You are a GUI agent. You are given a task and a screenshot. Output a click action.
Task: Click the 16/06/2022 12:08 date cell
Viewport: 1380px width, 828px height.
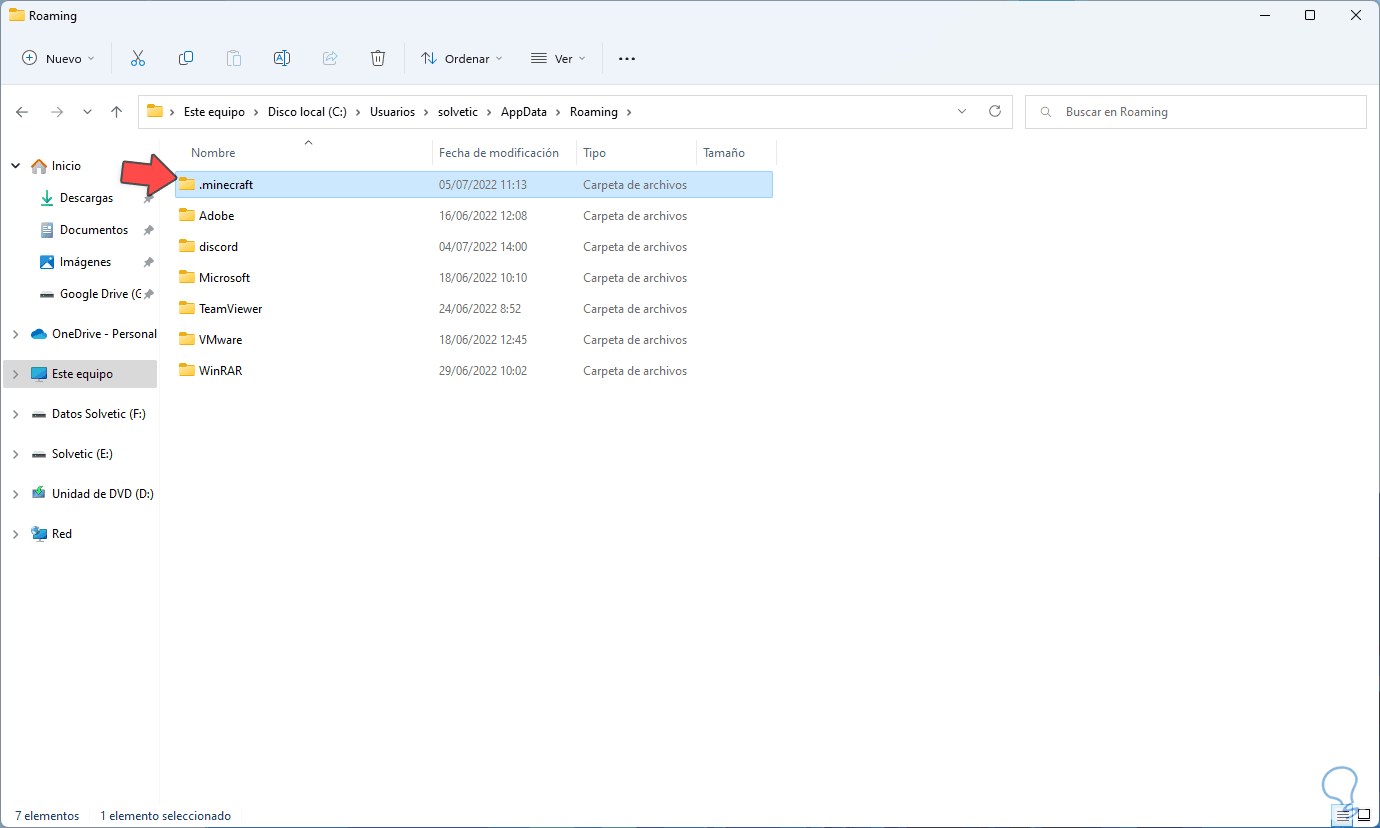pos(483,216)
